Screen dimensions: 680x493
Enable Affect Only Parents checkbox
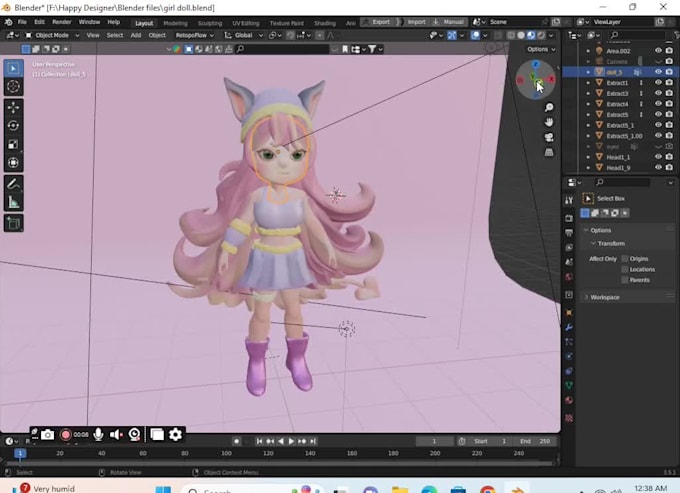click(625, 280)
